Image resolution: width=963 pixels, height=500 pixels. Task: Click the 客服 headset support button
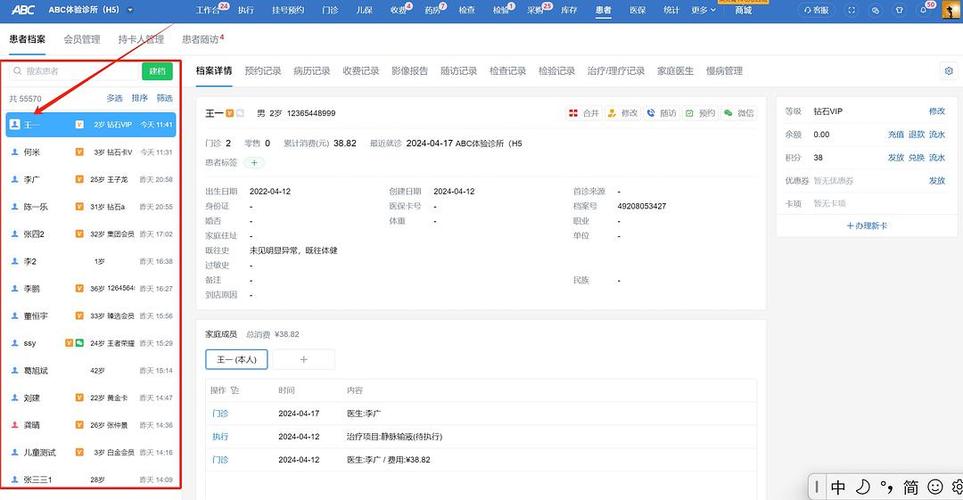coord(816,10)
